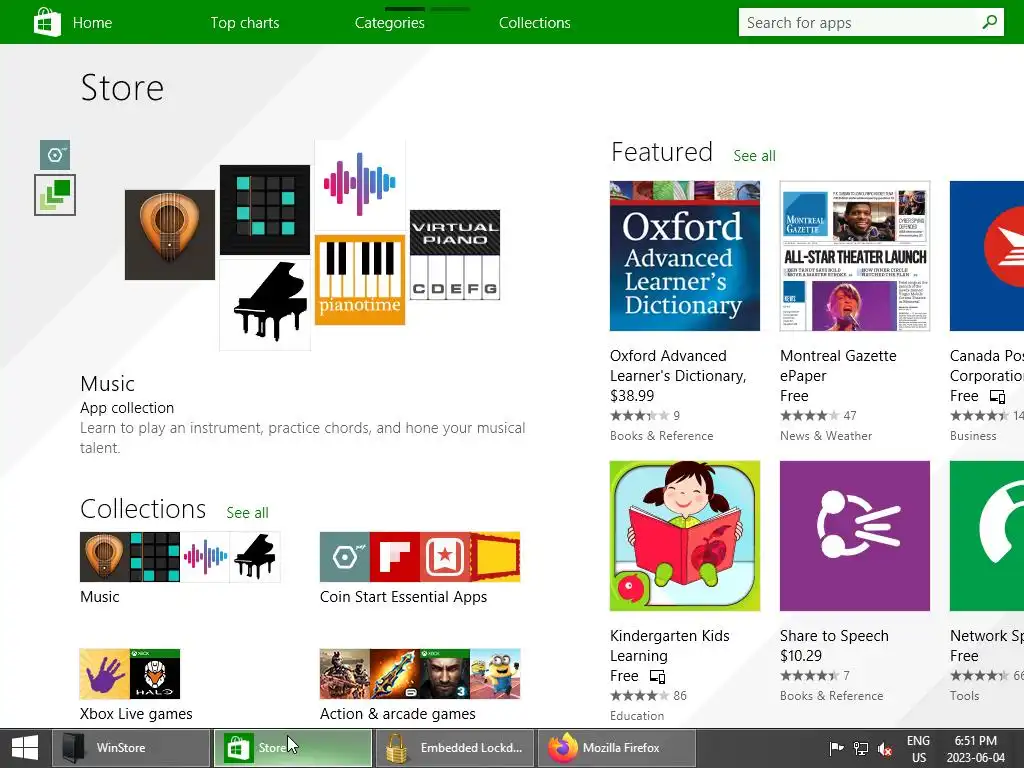Click yellow ticket icon in Coin Start collection

click(495, 557)
